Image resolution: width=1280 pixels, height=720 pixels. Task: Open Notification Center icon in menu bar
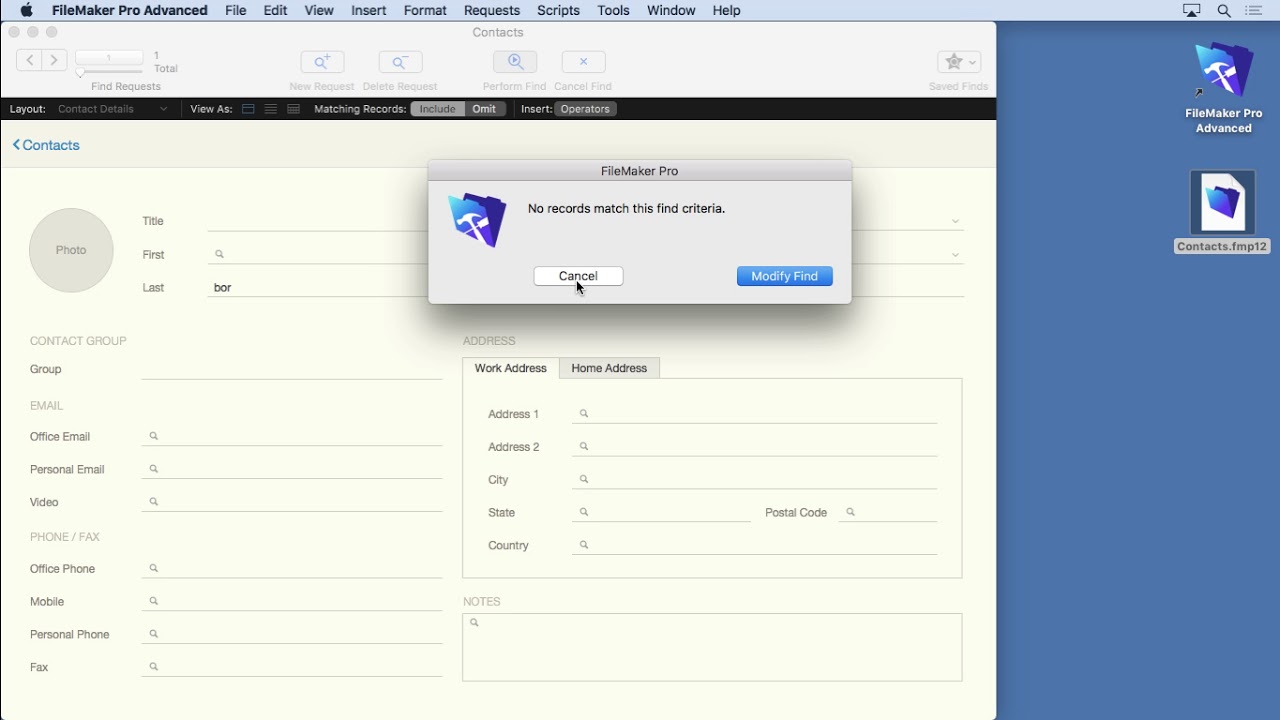[x=1254, y=10]
